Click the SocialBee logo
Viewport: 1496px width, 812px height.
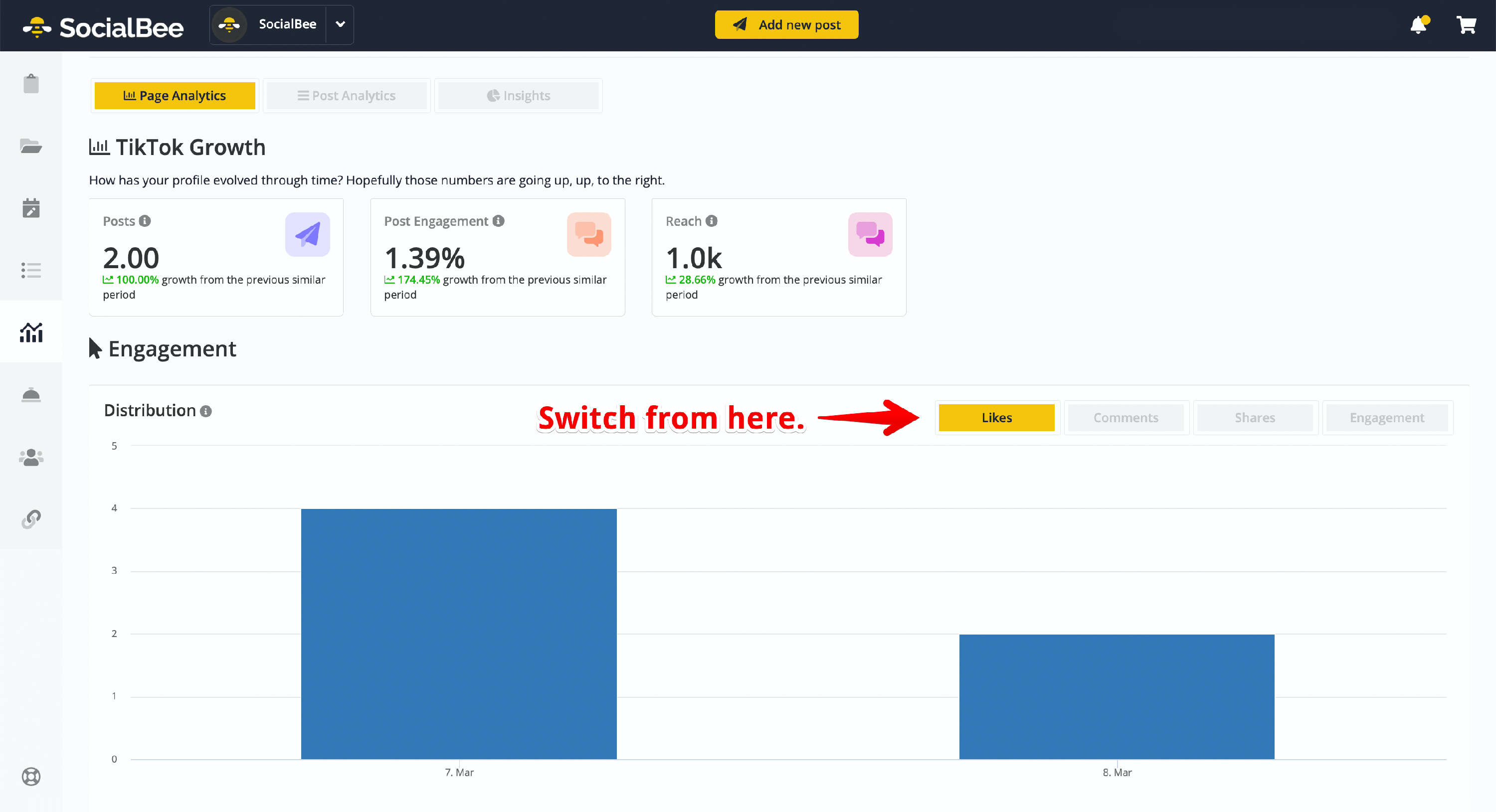(103, 27)
